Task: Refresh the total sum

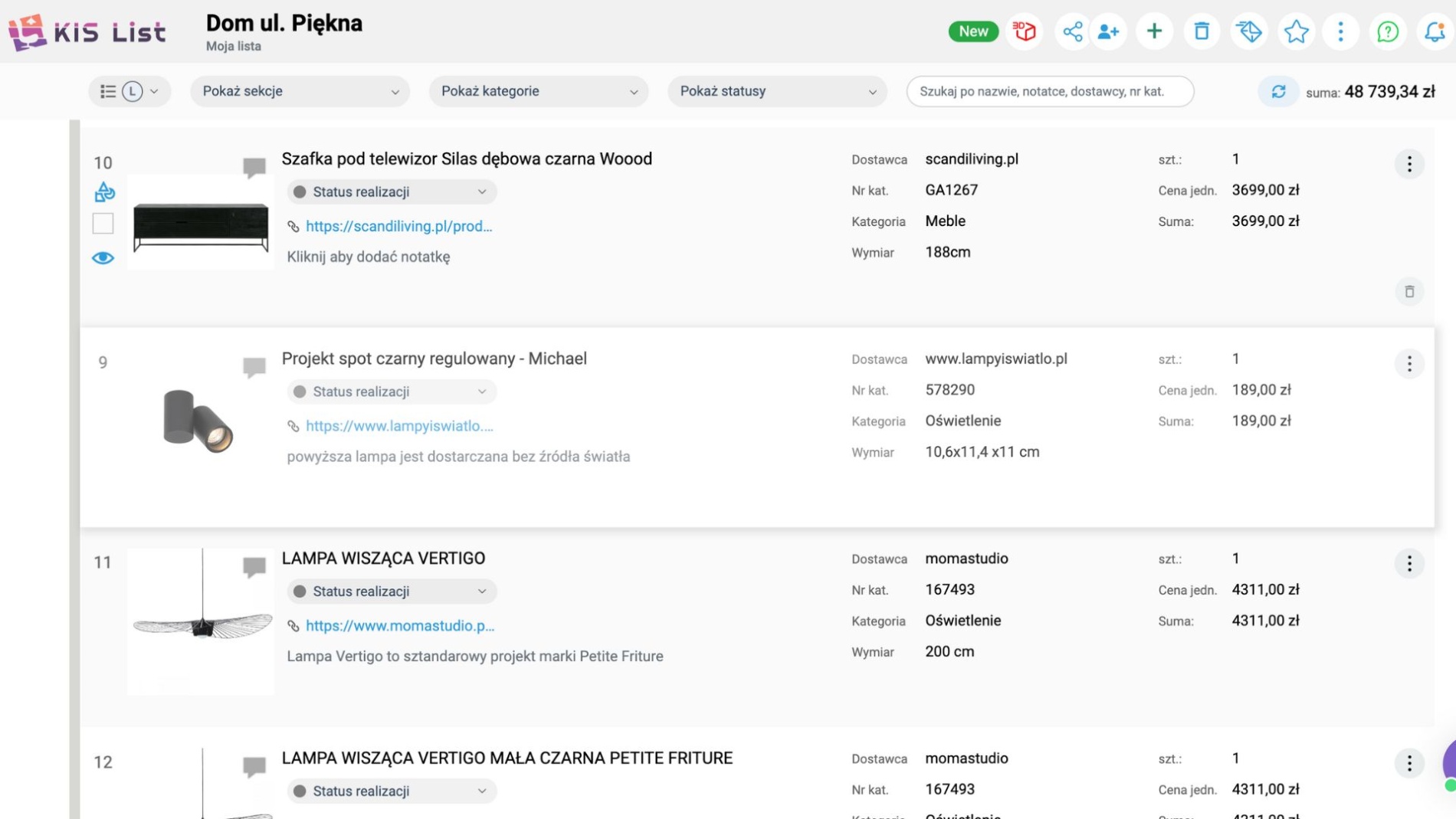Action: tap(1277, 92)
